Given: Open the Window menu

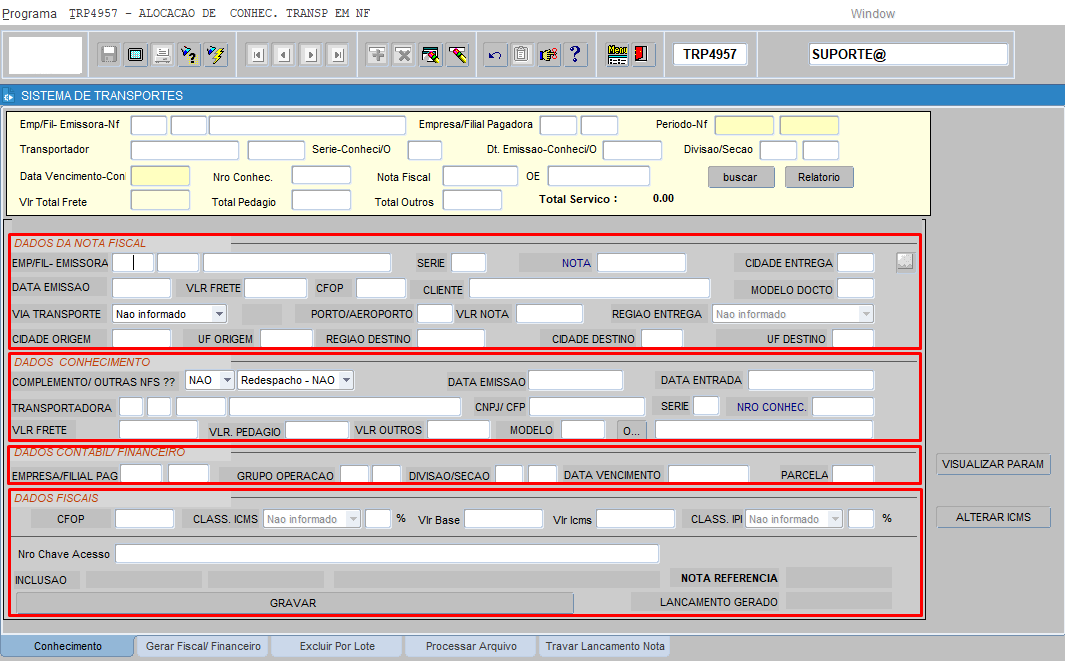Looking at the screenshot, I should (873, 14).
